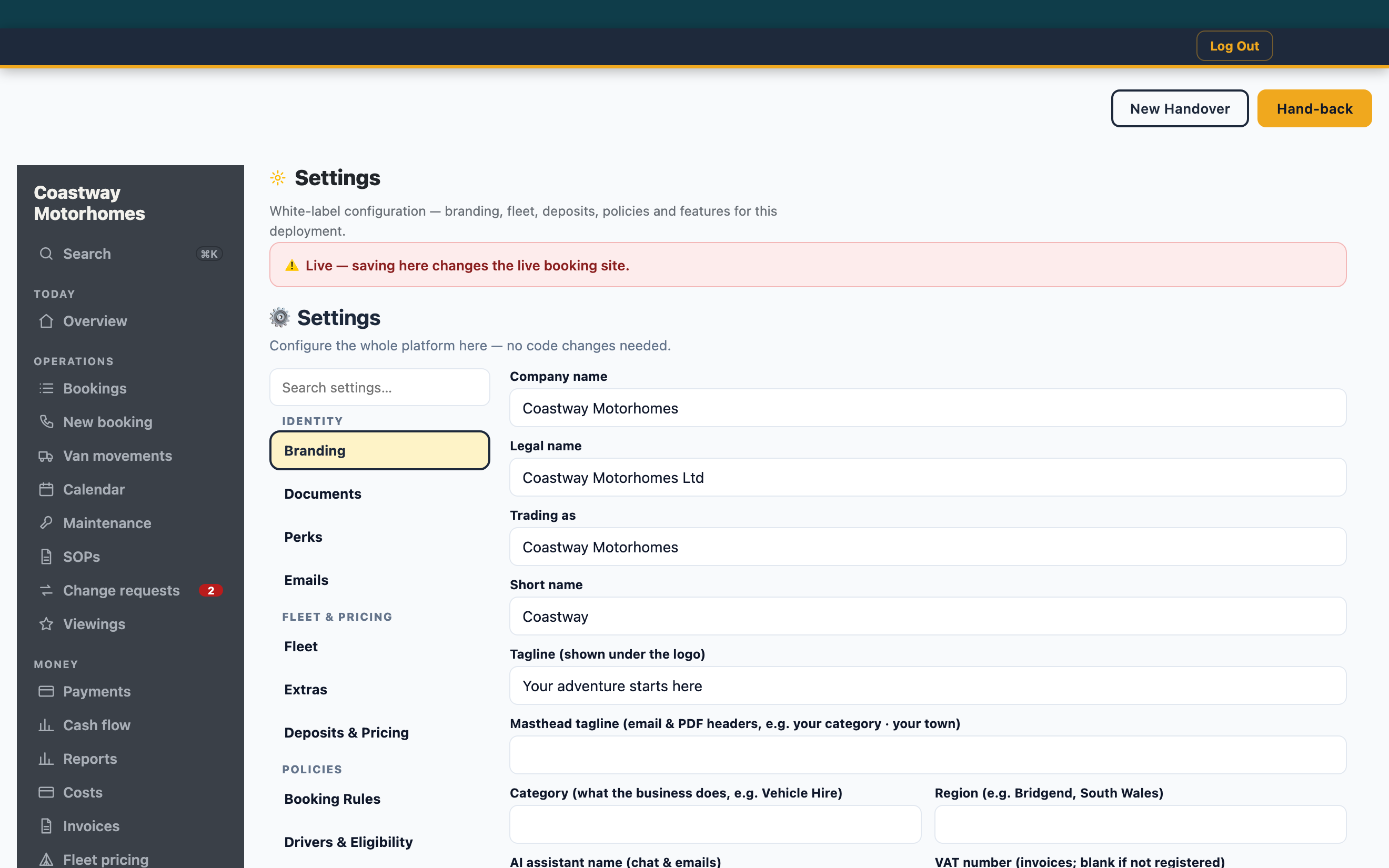Click the Payments card icon
Image resolution: width=1389 pixels, height=868 pixels.
(x=46, y=691)
